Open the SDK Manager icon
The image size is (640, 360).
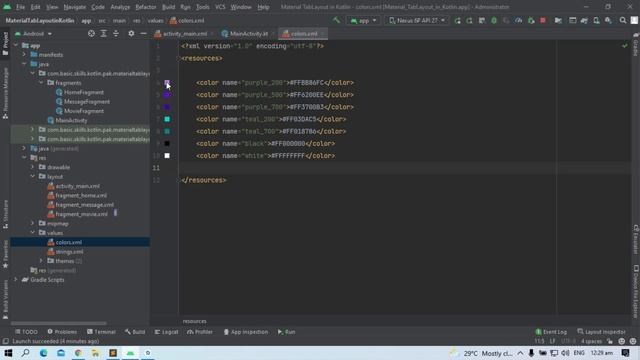608,20
